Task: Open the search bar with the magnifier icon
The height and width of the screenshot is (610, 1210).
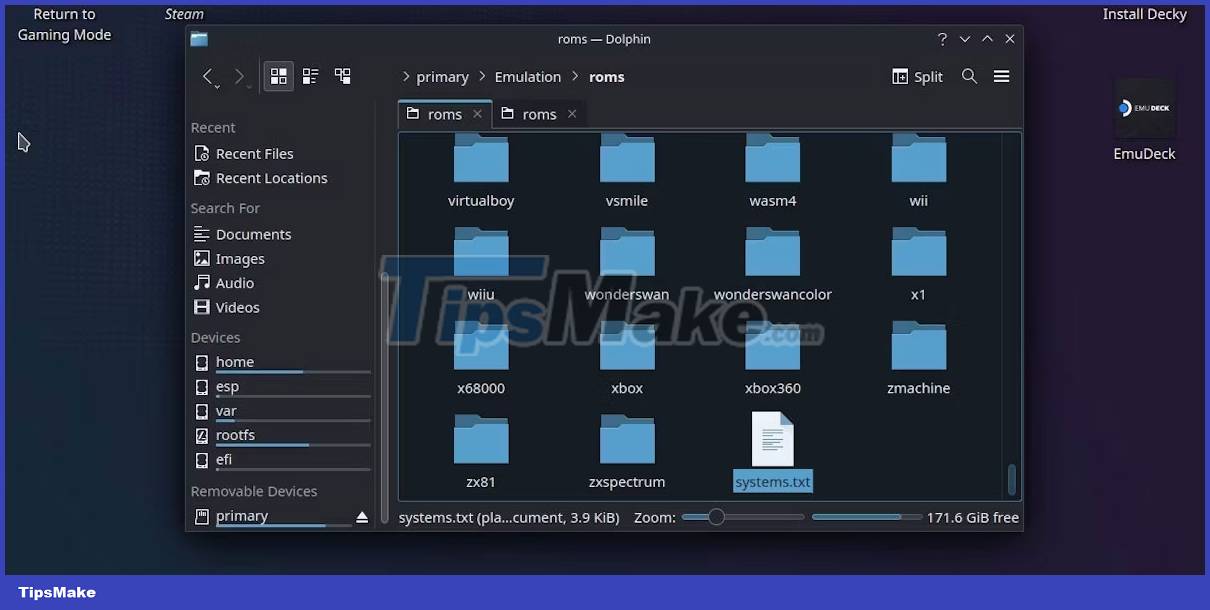Action: 968,75
